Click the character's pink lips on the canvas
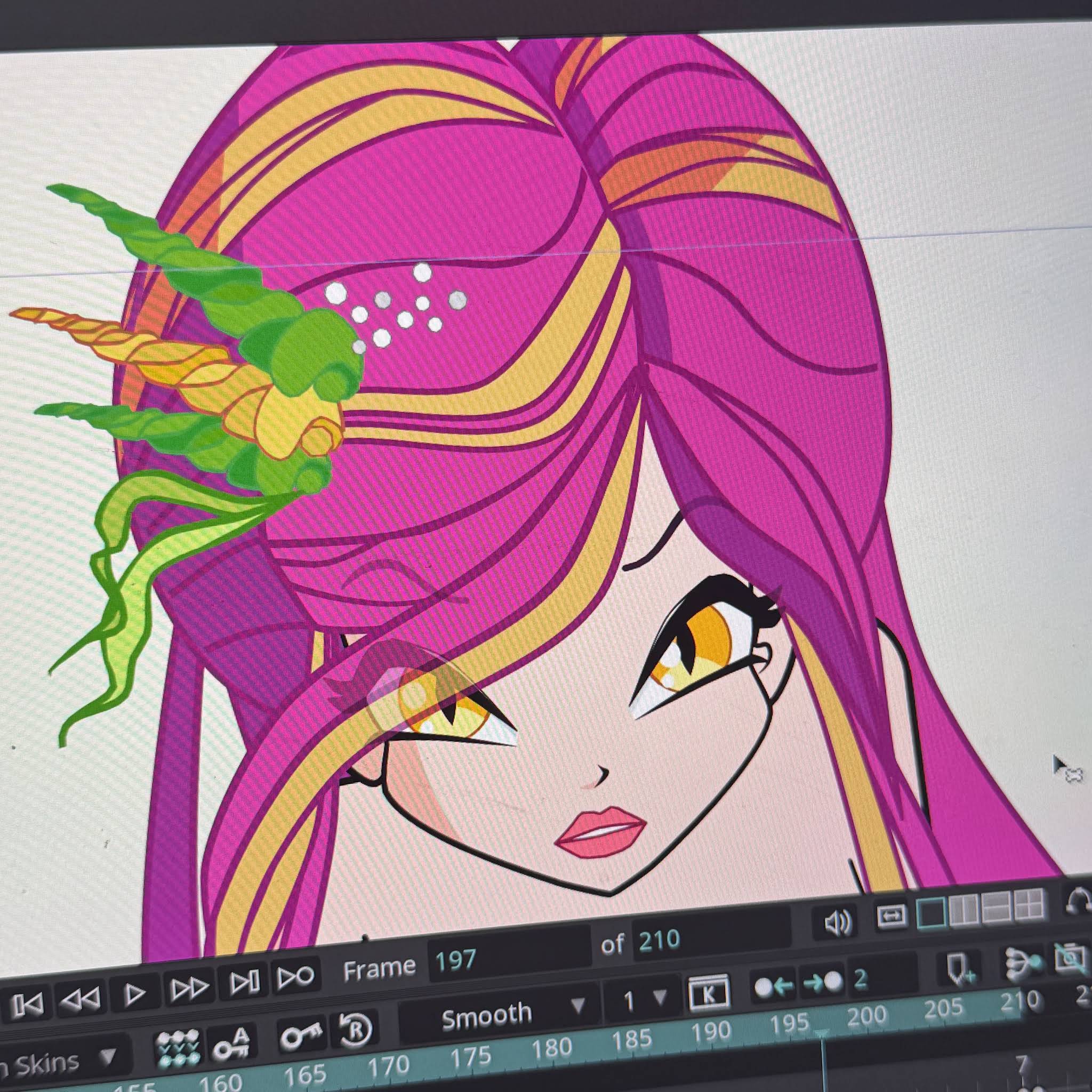The image size is (1092, 1092). [x=601, y=832]
